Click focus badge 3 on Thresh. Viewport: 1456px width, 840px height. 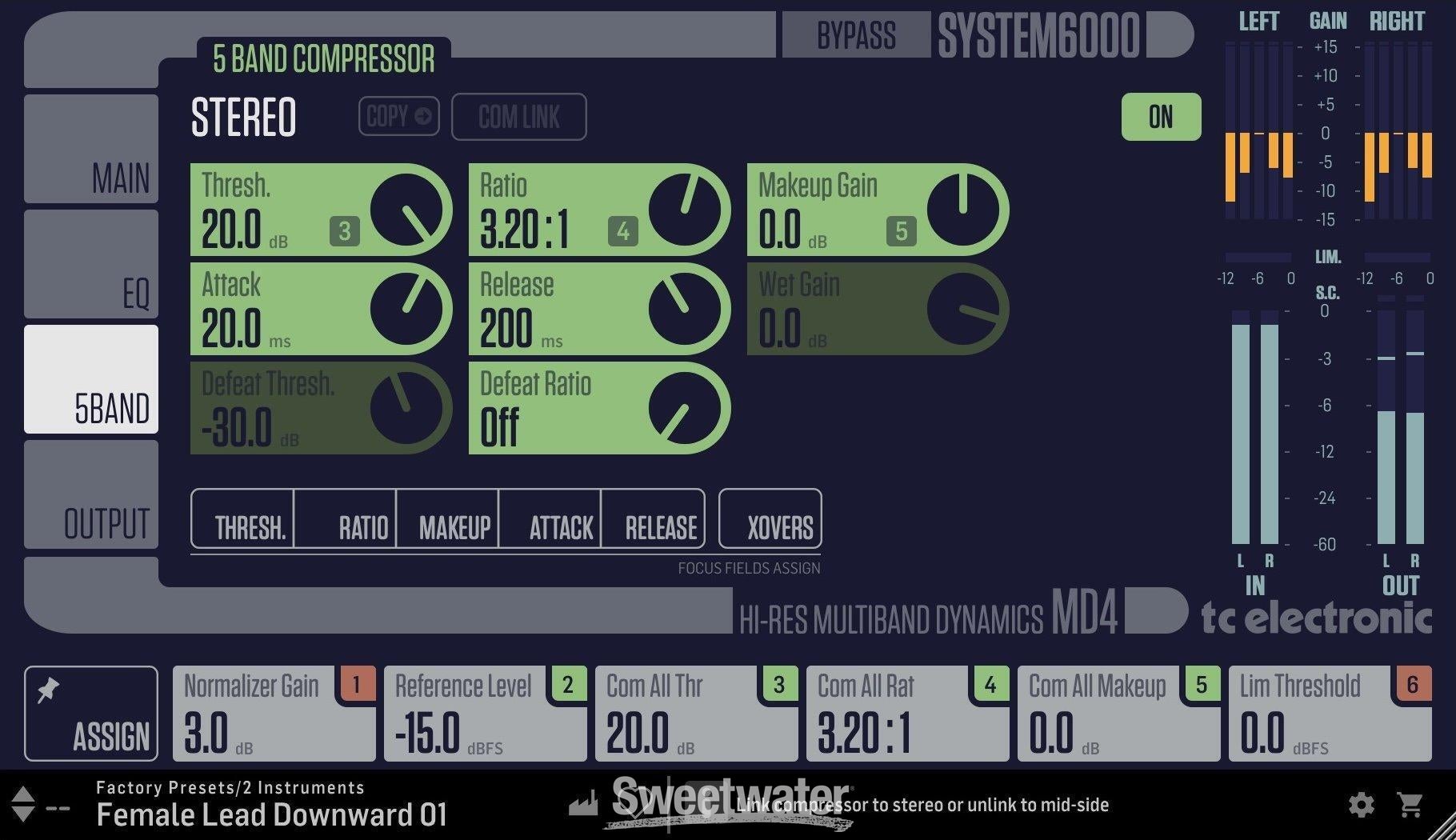tap(345, 231)
